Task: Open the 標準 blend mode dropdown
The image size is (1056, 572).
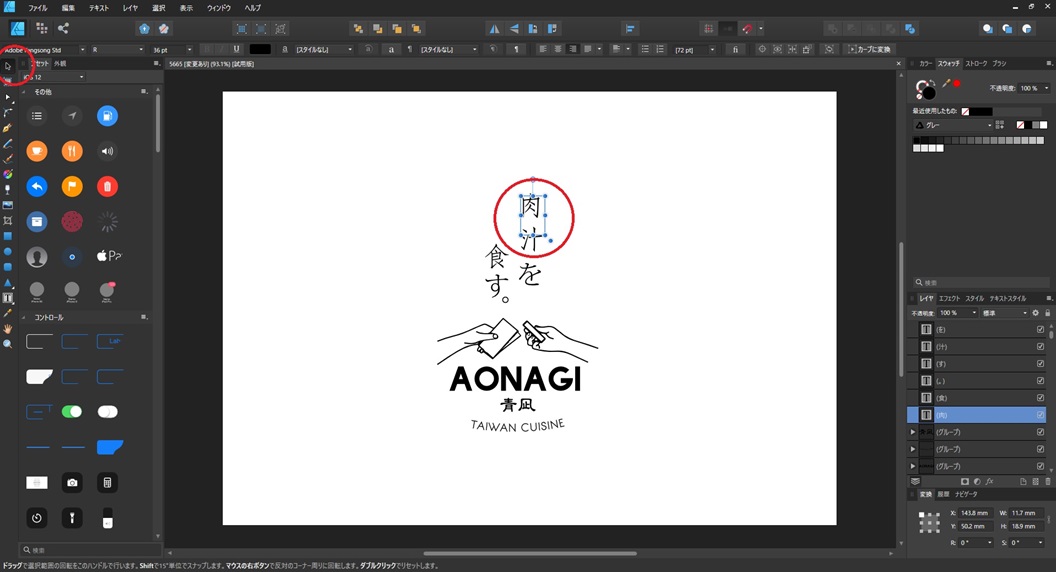Action: pyautogui.click(x=1005, y=313)
